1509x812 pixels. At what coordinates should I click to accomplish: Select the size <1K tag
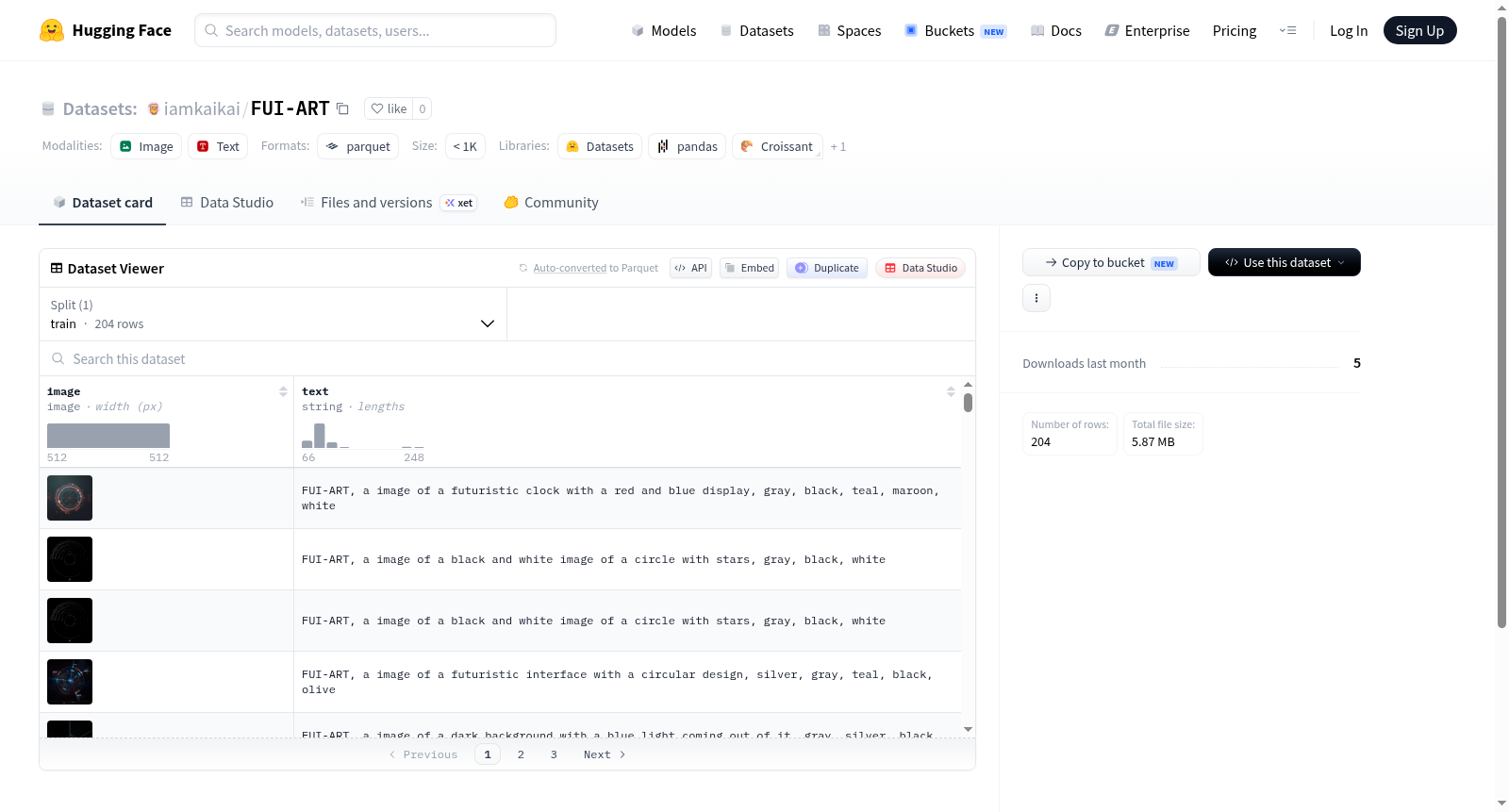point(465,146)
